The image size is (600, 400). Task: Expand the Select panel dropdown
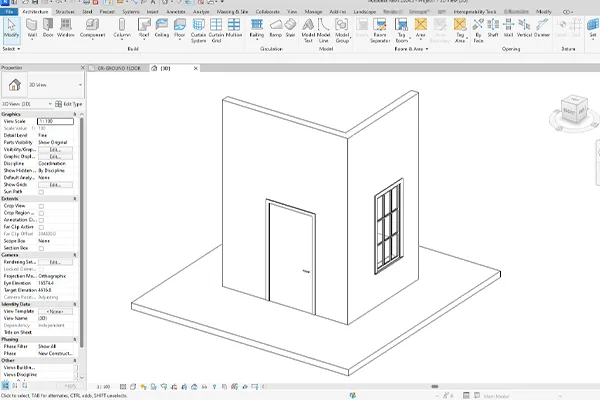pos(11,49)
